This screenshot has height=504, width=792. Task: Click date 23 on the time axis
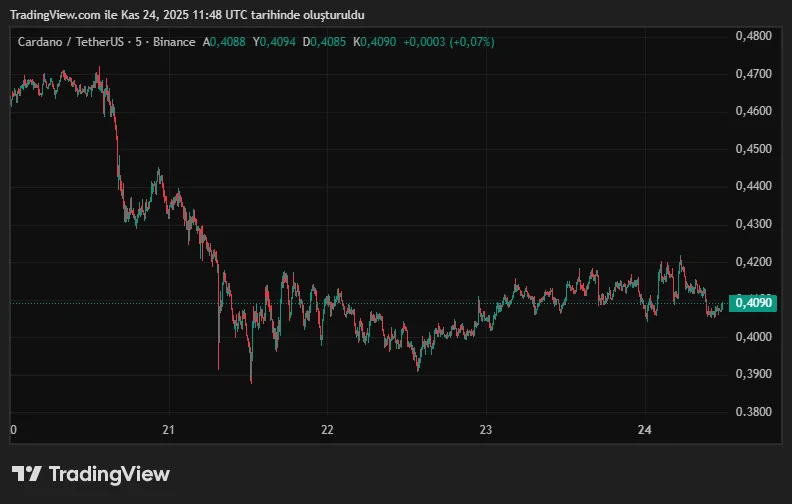485,430
